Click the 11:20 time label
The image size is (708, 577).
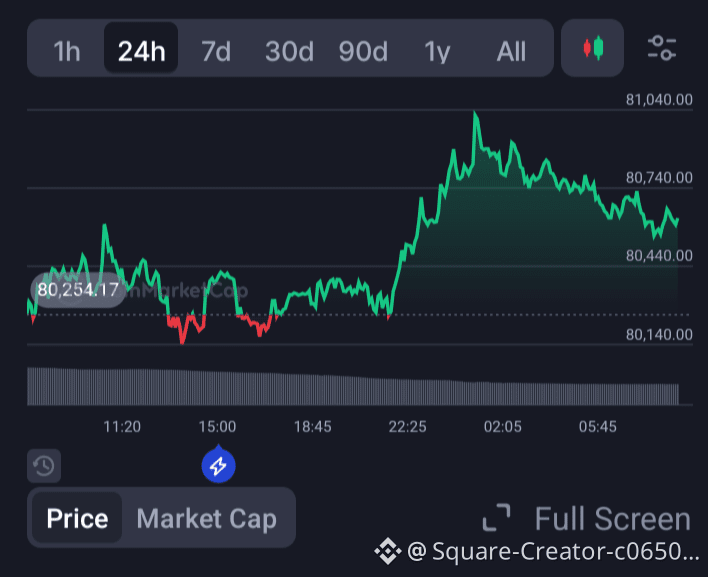coord(122,427)
